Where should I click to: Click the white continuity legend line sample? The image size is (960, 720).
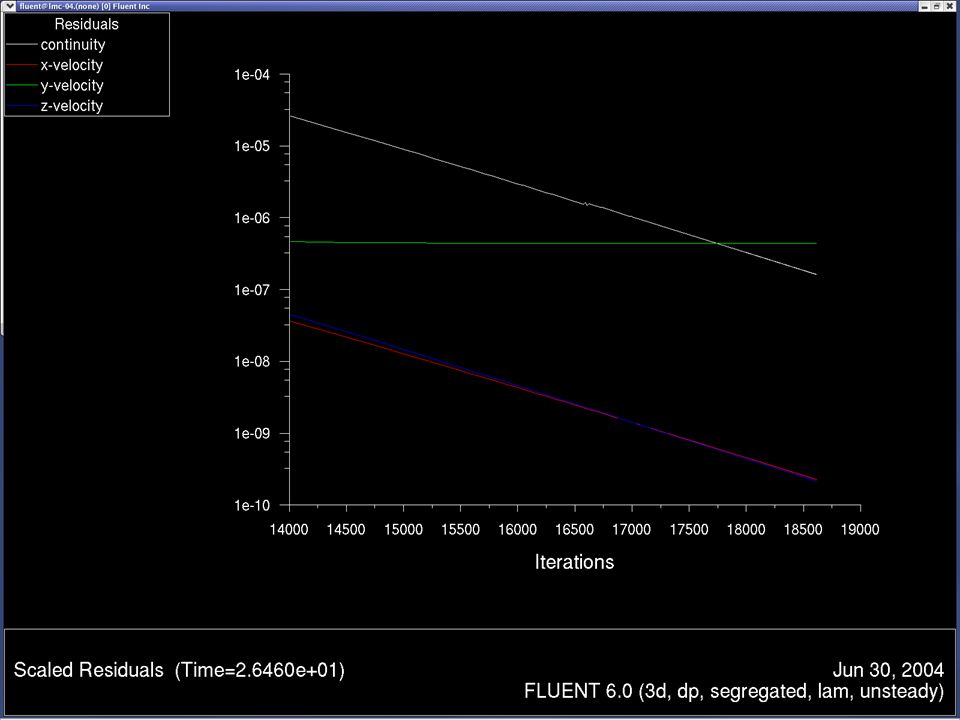21,45
